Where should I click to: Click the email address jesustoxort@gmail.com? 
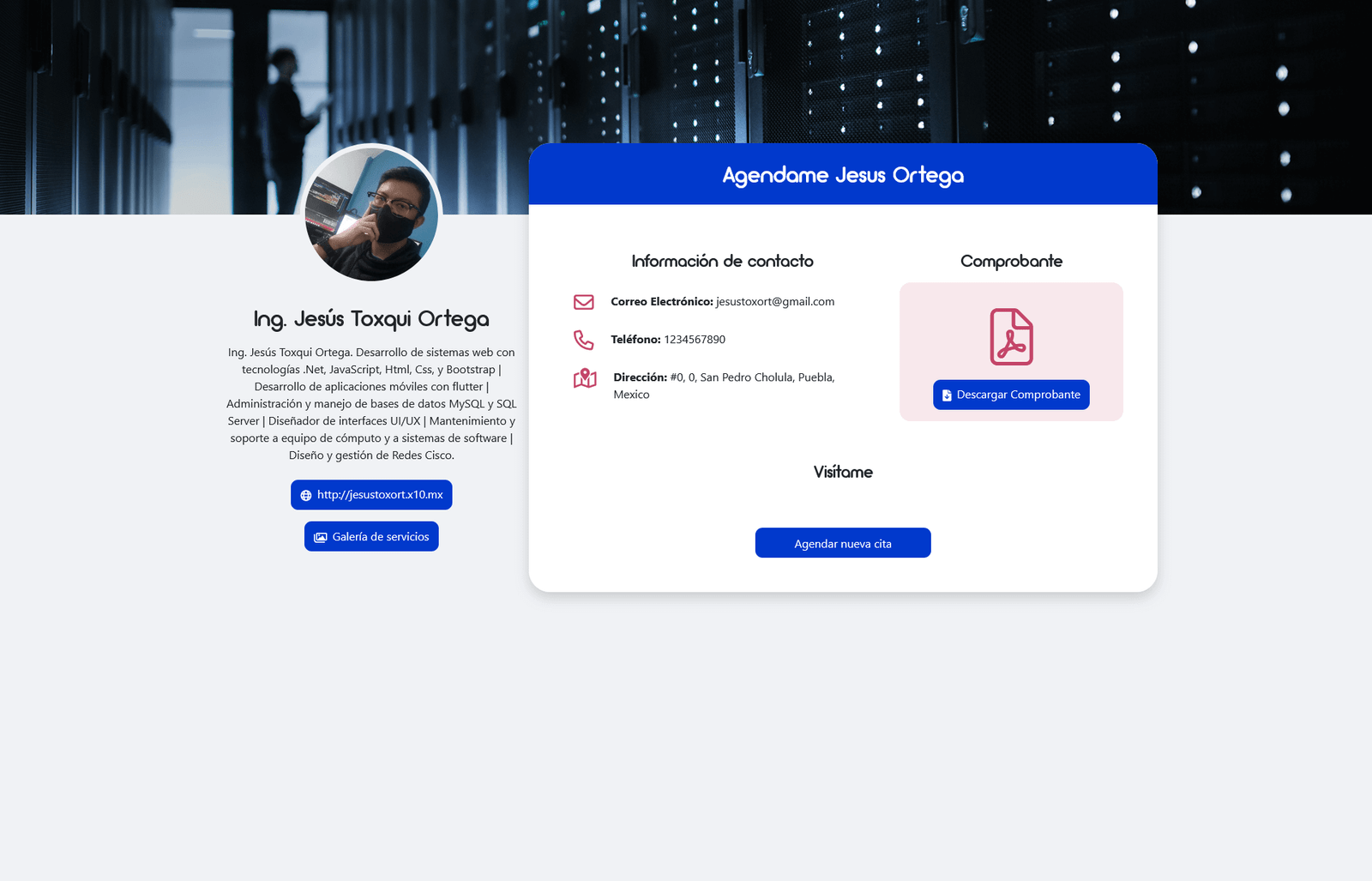click(775, 302)
